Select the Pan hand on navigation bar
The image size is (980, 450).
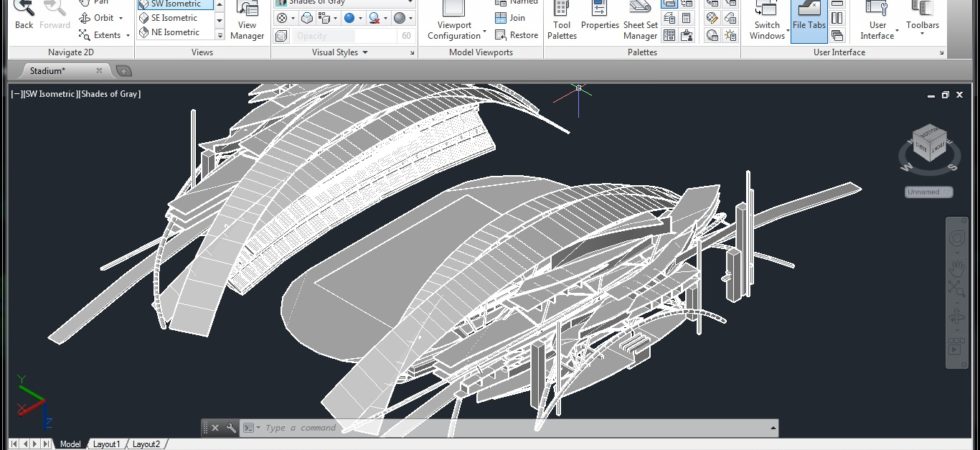pos(956,267)
